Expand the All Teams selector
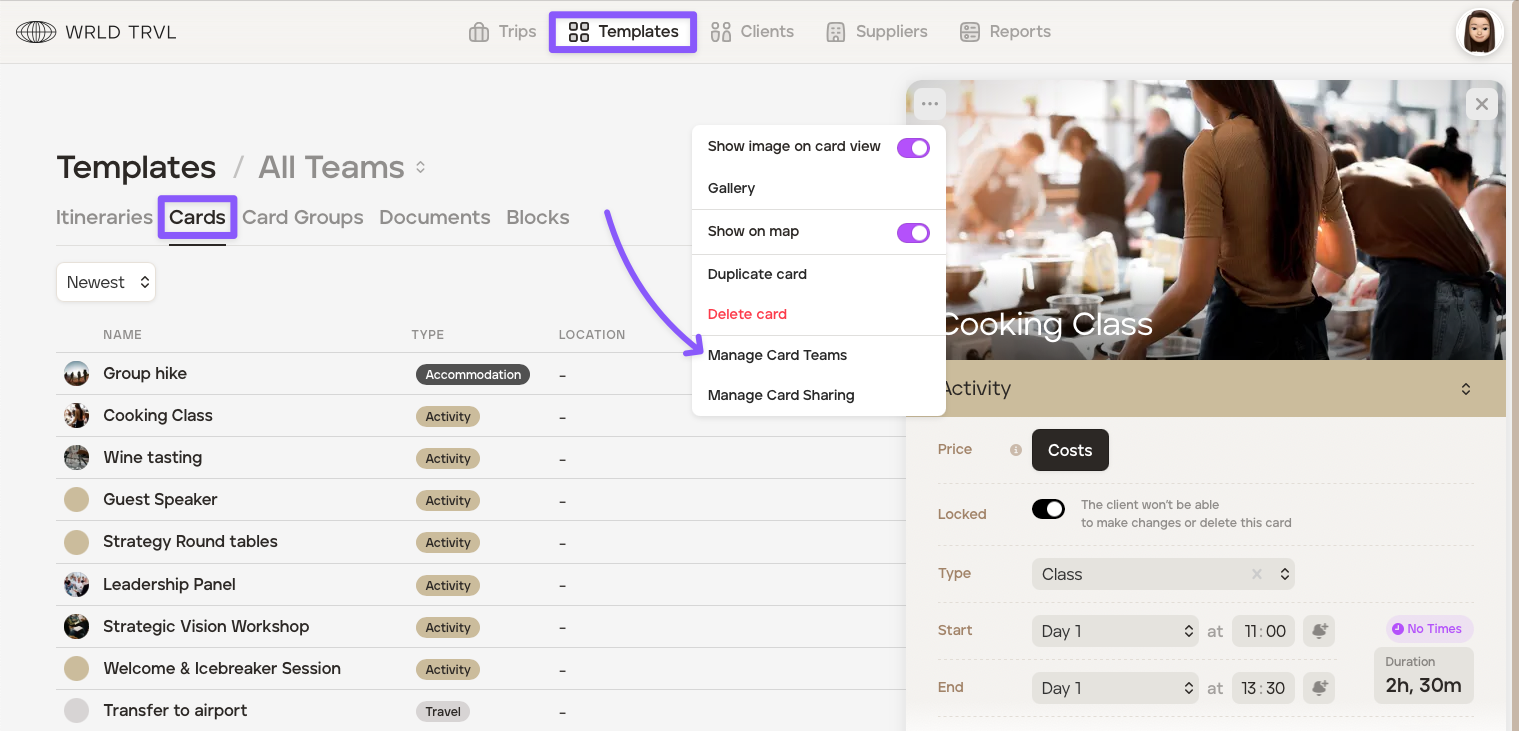 click(420, 168)
